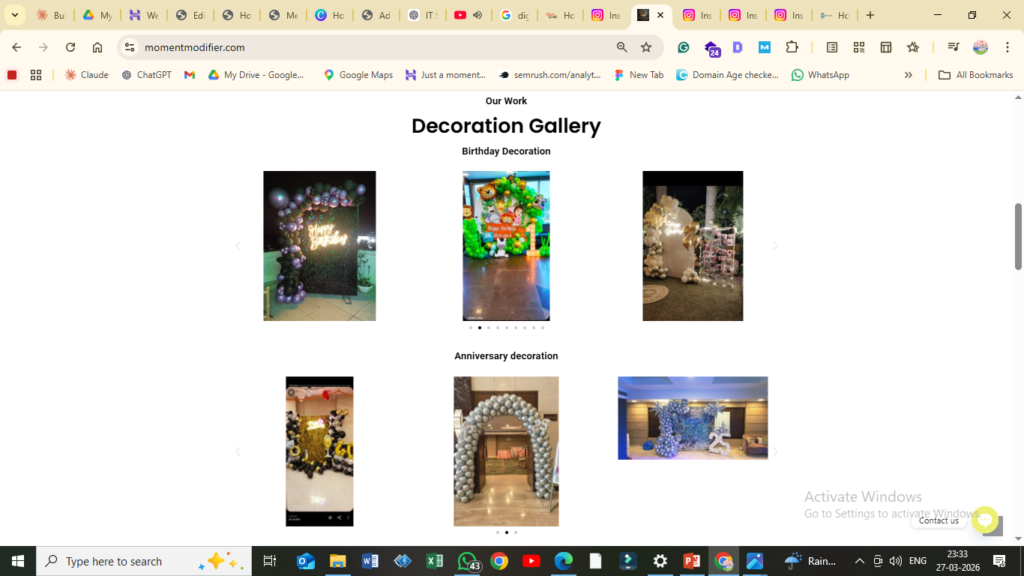The height and width of the screenshot is (576, 1024).
Task: Select second dot of Birthday Decoration carousel
Action: click(479, 327)
